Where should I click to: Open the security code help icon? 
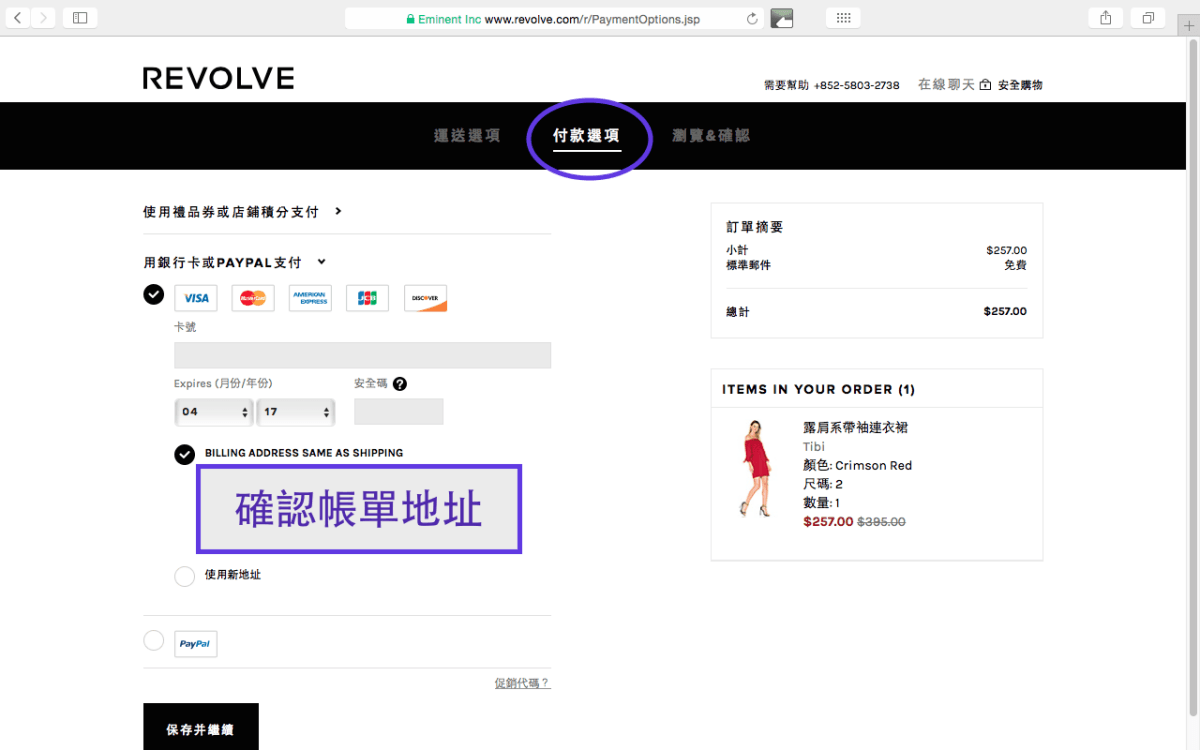click(400, 384)
